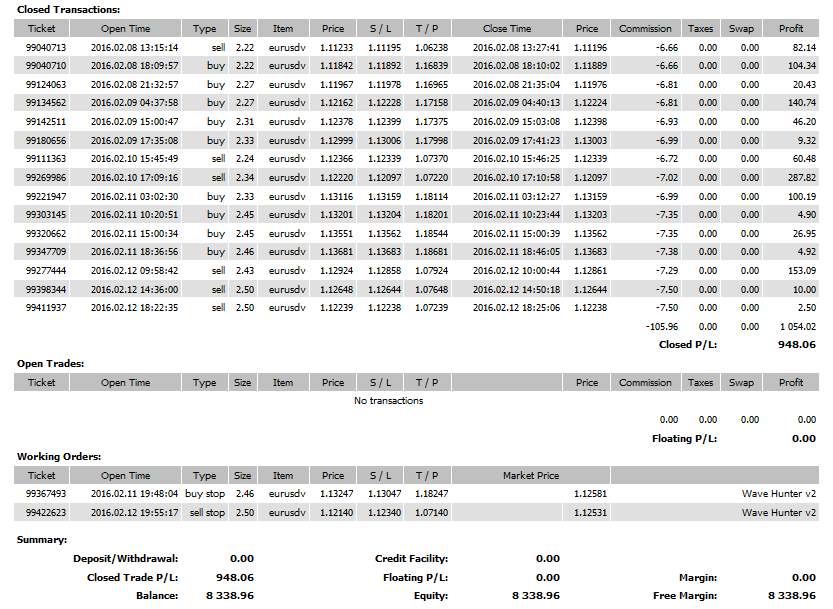Click profit value 104.34

pos(802,66)
